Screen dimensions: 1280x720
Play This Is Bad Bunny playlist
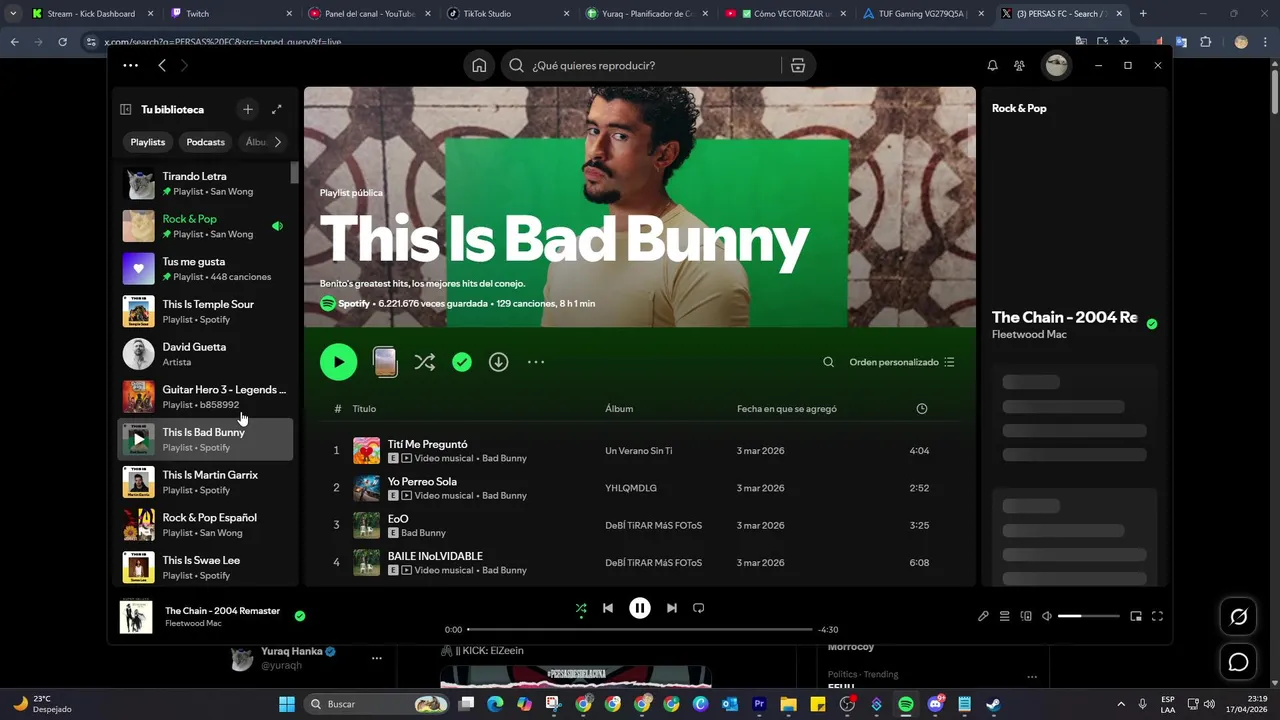[338, 362]
